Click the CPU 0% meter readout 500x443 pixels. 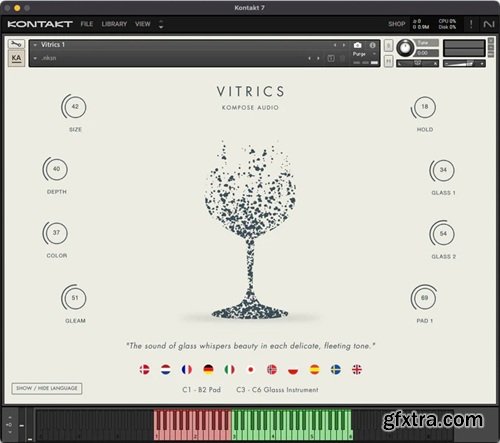point(447,21)
